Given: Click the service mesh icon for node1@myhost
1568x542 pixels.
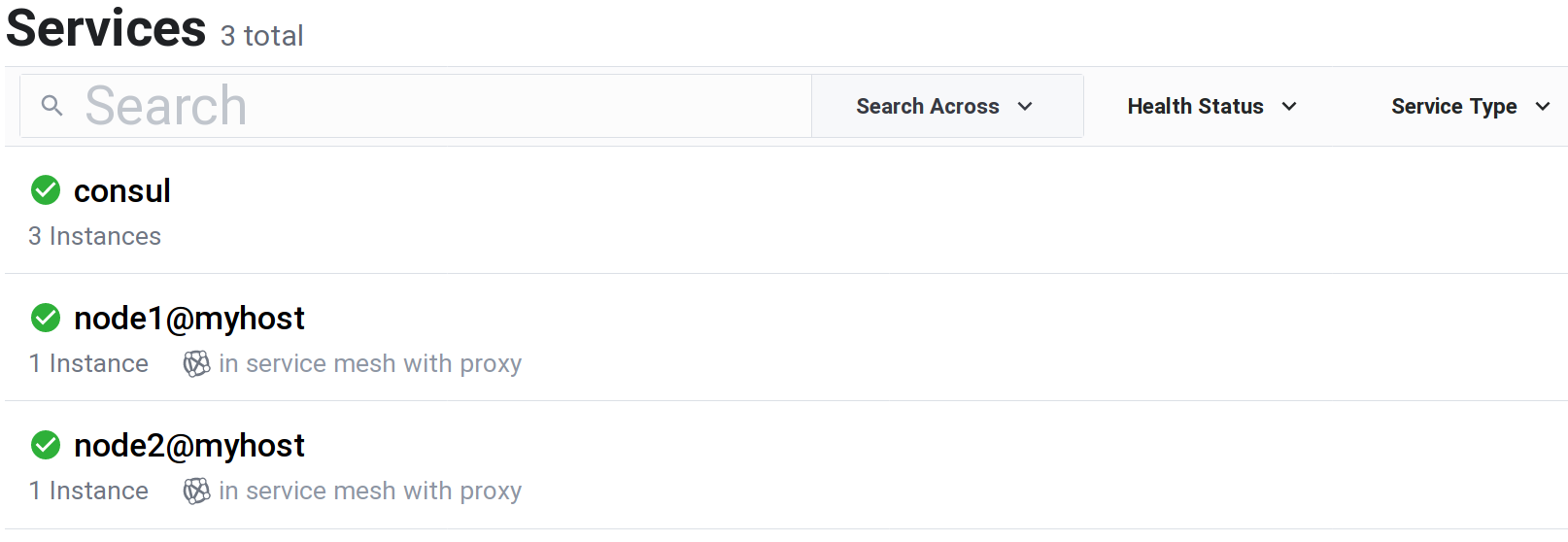Looking at the screenshot, I should tap(196, 364).
